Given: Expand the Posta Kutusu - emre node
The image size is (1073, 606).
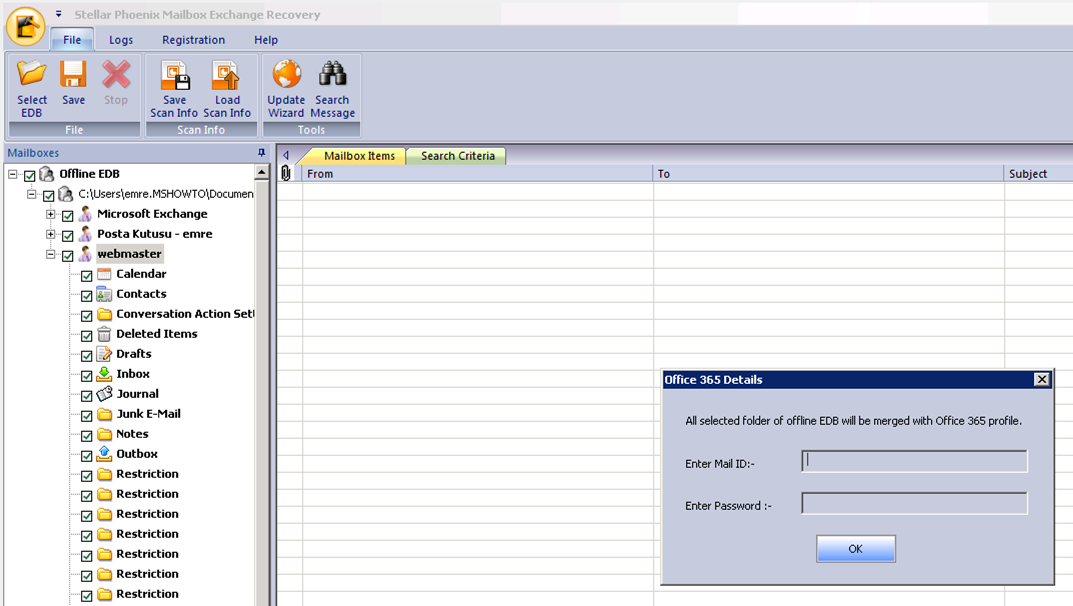Looking at the screenshot, I should [x=51, y=234].
